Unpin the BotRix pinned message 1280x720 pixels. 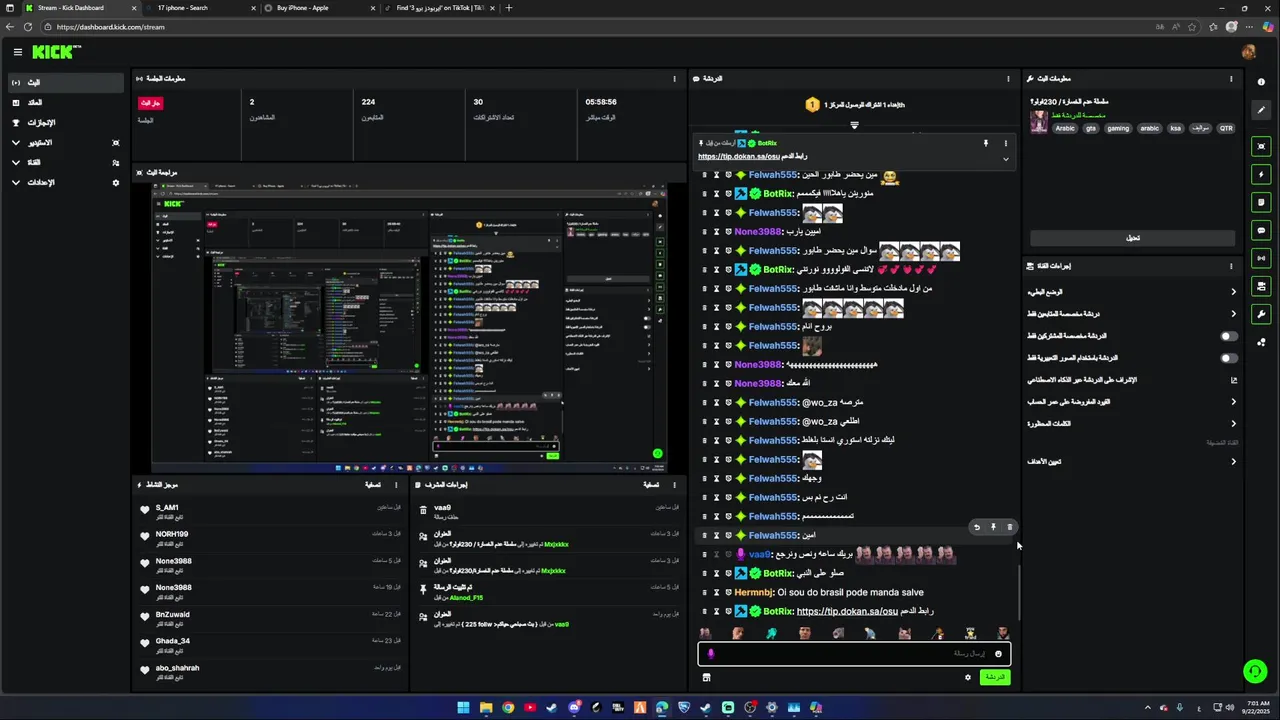click(x=985, y=143)
